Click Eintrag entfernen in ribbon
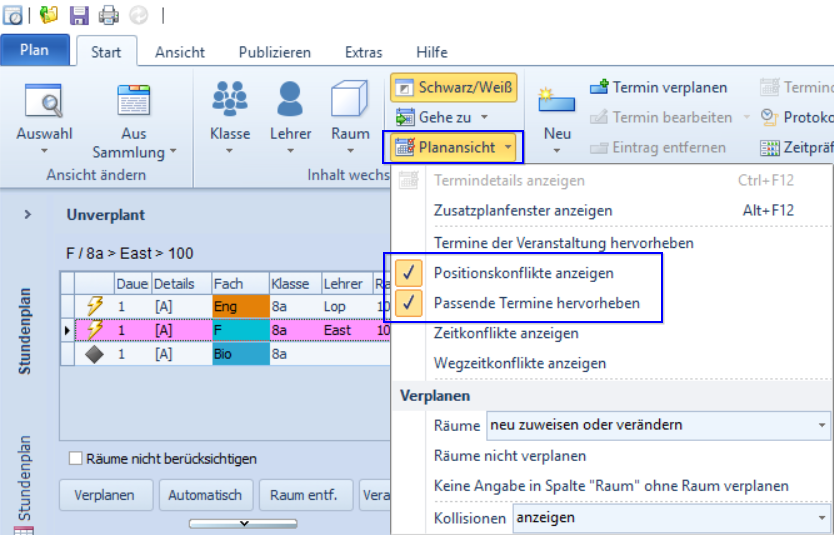This screenshot has height=535, width=834. [x=658, y=147]
